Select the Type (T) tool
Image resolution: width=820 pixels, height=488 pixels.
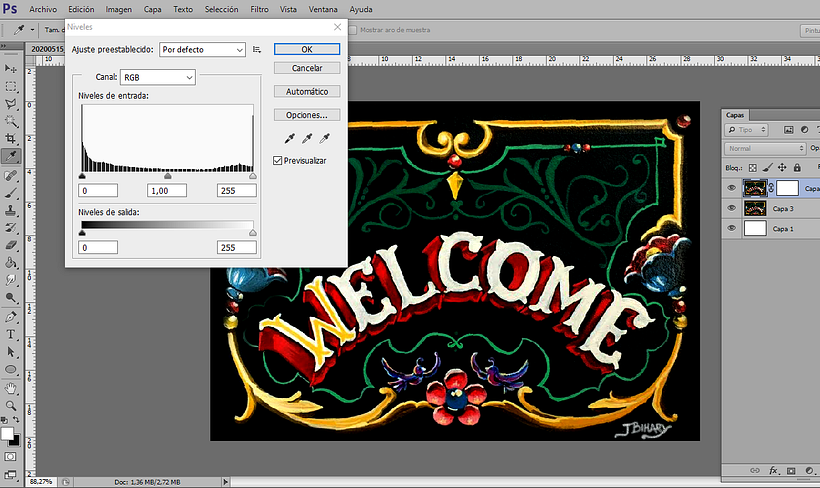click(12, 333)
